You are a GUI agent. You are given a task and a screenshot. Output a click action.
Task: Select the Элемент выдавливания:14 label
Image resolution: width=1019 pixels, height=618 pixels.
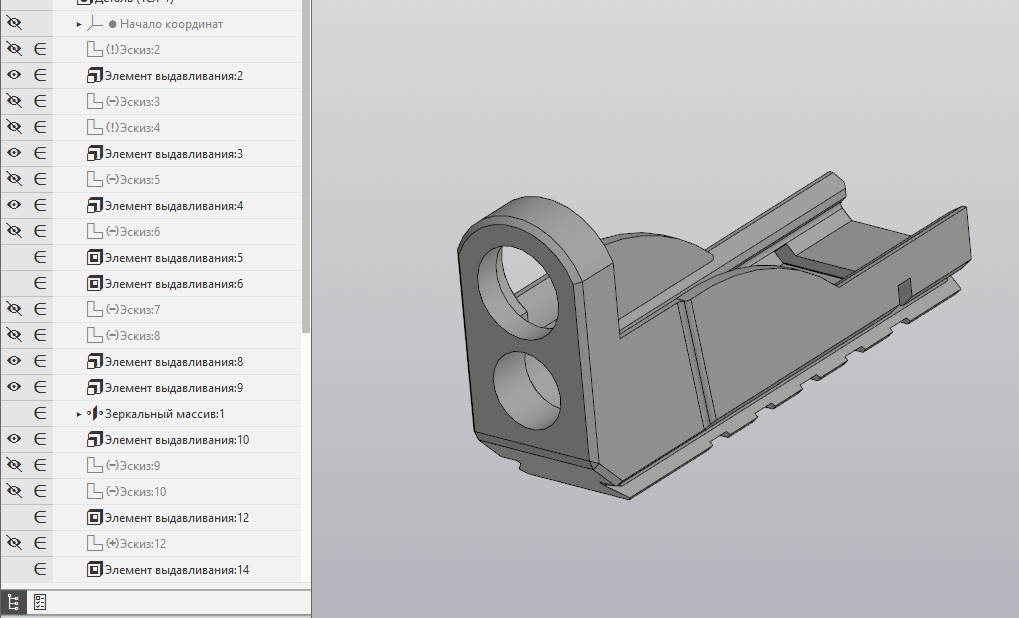click(x=177, y=570)
